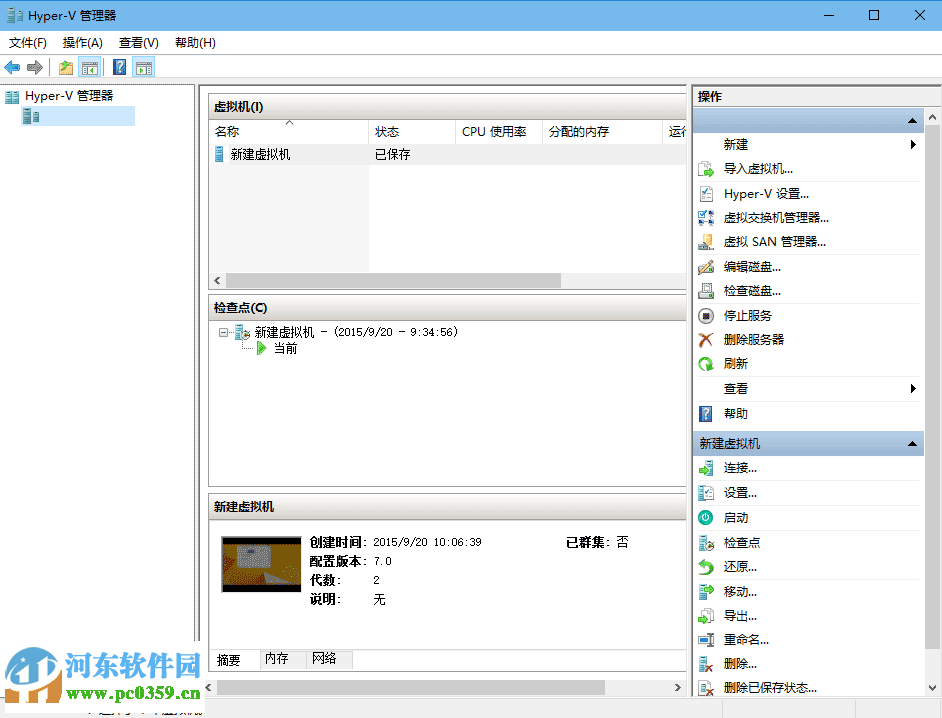Click the back navigation arrow in the toolbar
942x718 pixels.
(12, 67)
